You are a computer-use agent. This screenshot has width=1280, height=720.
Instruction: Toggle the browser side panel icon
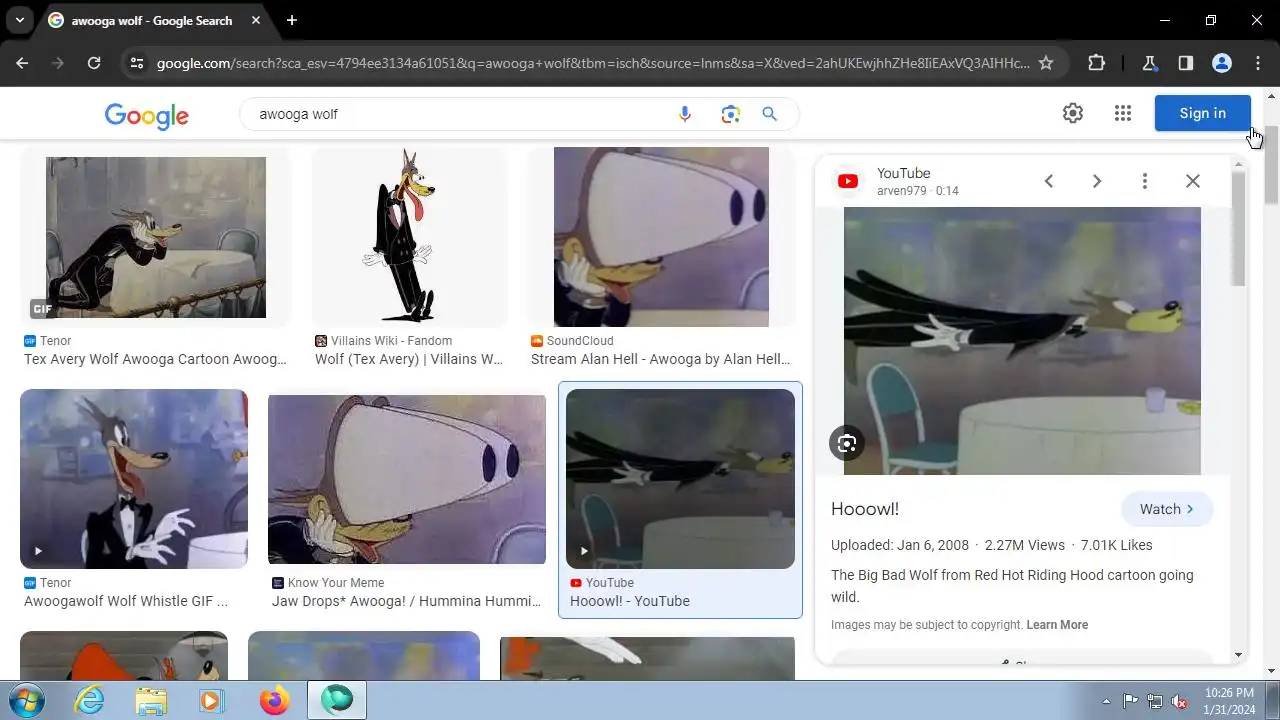pyautogui.click(x=1186, y=63)
